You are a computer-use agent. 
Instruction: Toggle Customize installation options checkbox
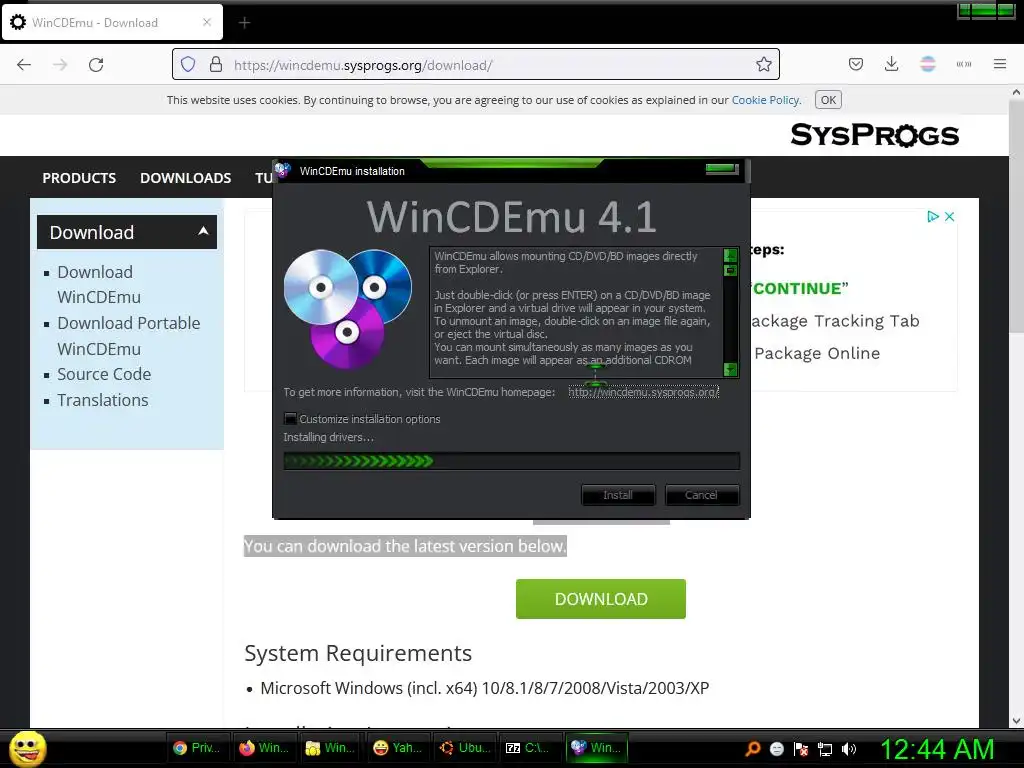coord(291,419)
